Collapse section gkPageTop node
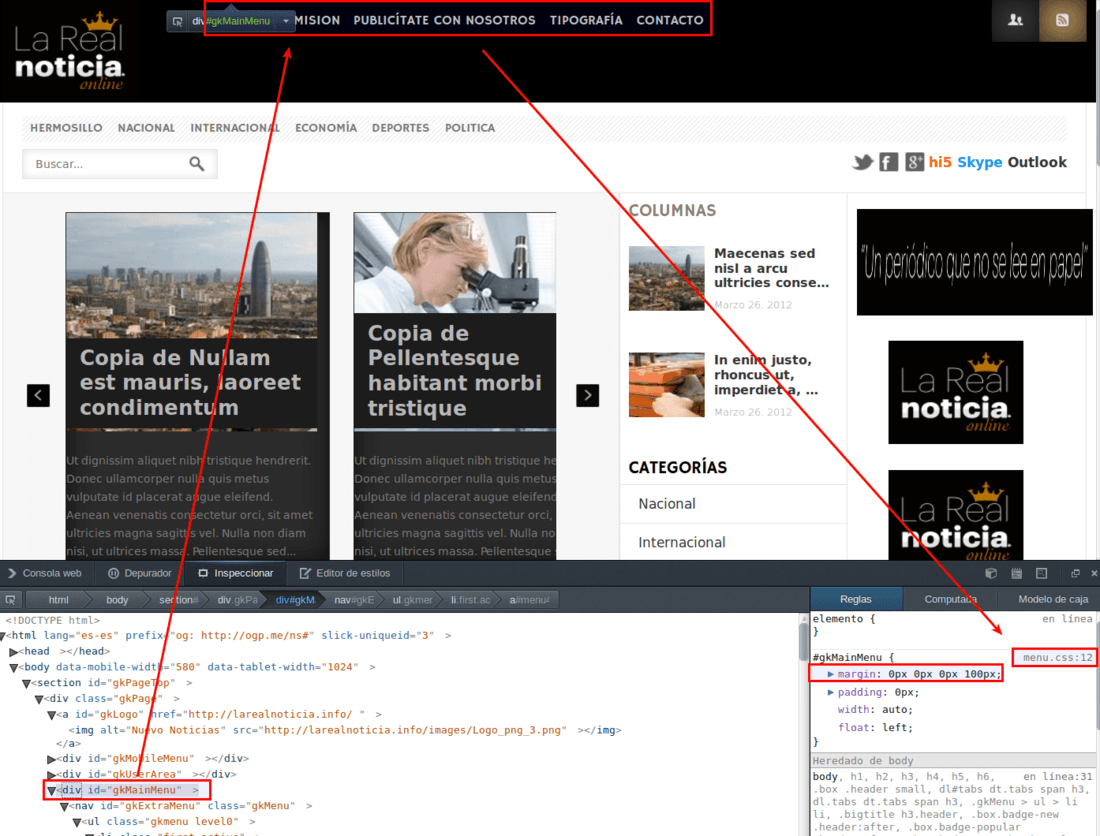This screenshot has height=836, width=1100. point(26,684)
